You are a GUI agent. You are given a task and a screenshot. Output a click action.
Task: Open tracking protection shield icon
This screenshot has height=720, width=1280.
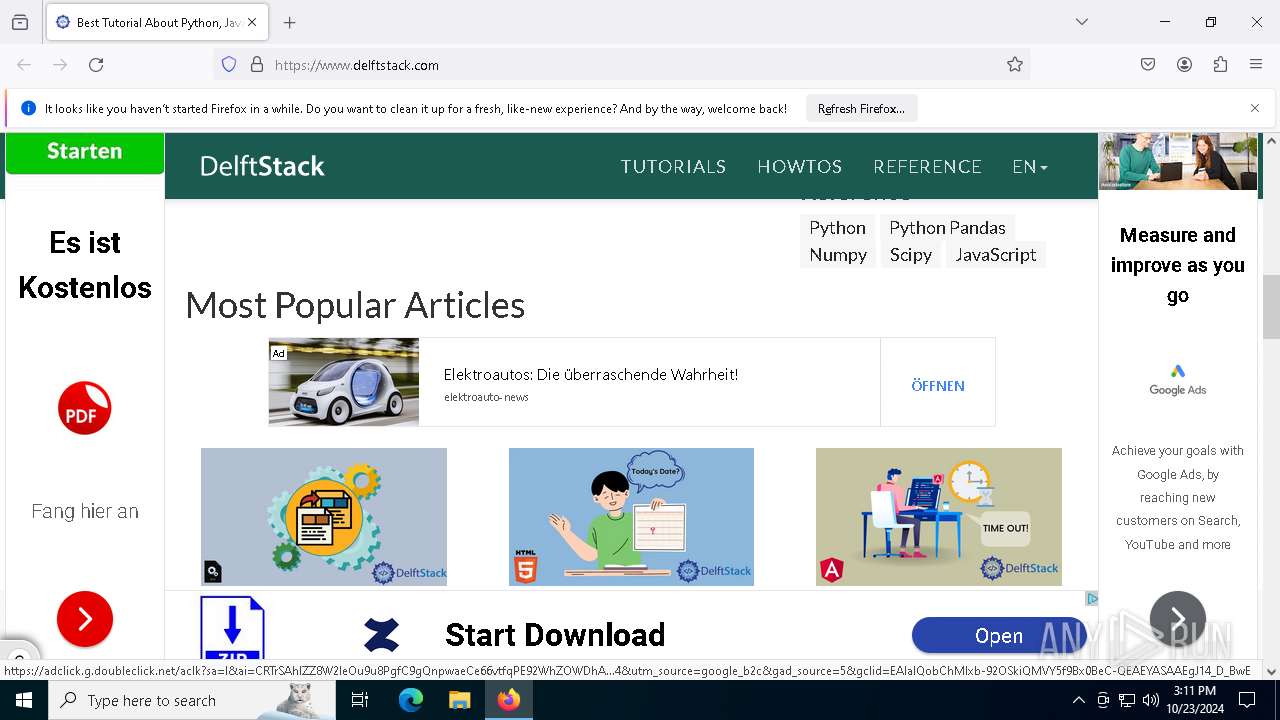click(x=229, y=65)
